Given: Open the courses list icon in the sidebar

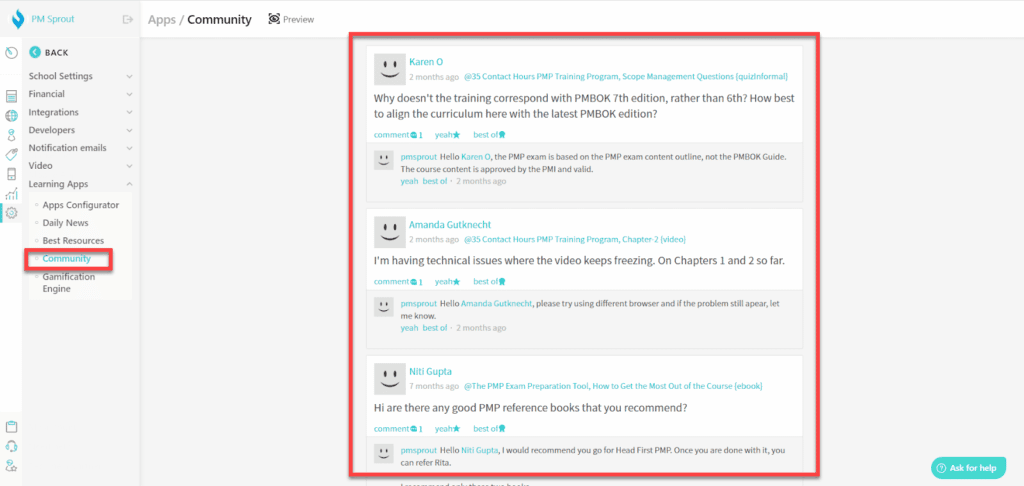Looking at the screenshot, I should coord(11,97).
